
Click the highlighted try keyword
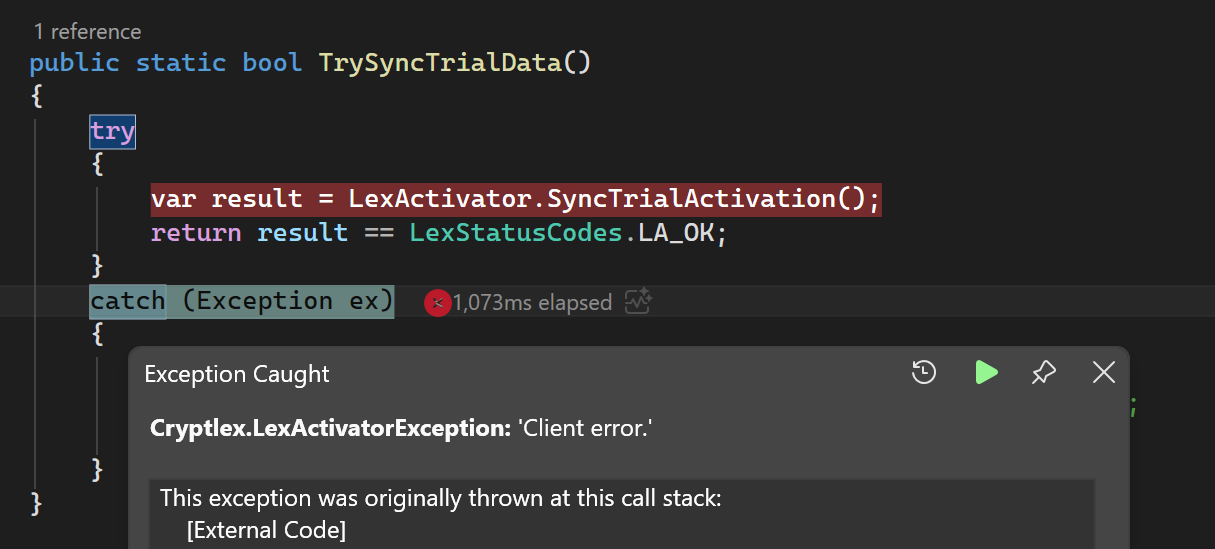point(112,132)
